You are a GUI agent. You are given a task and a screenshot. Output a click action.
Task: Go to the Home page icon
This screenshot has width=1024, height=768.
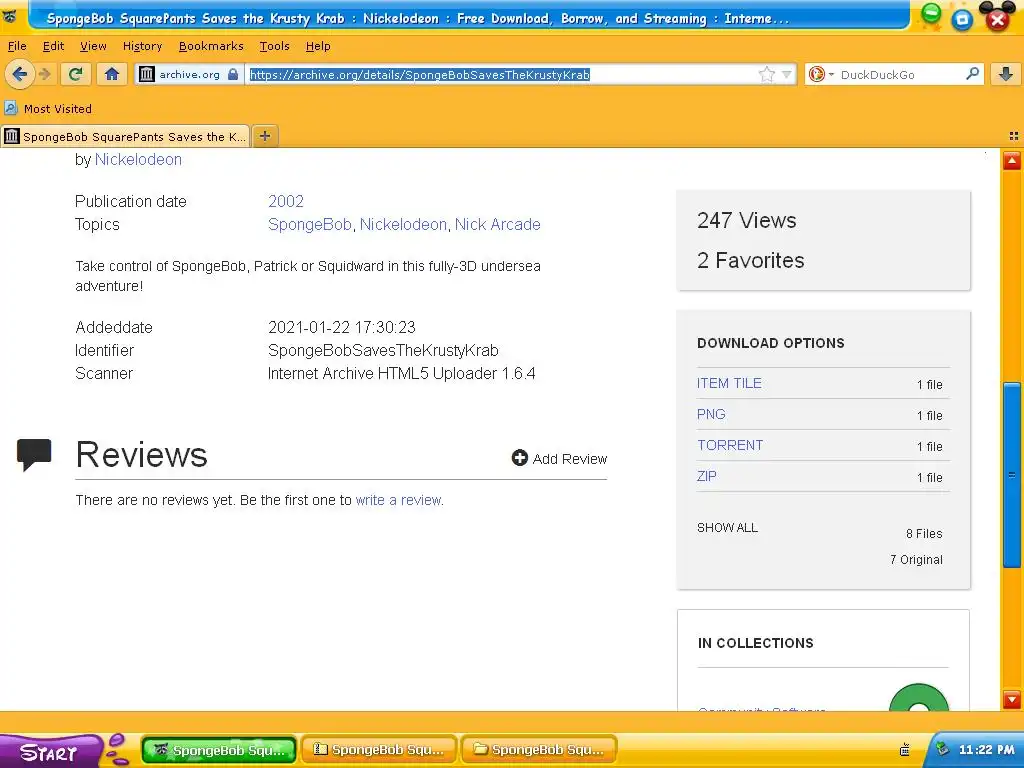point(112,74)
